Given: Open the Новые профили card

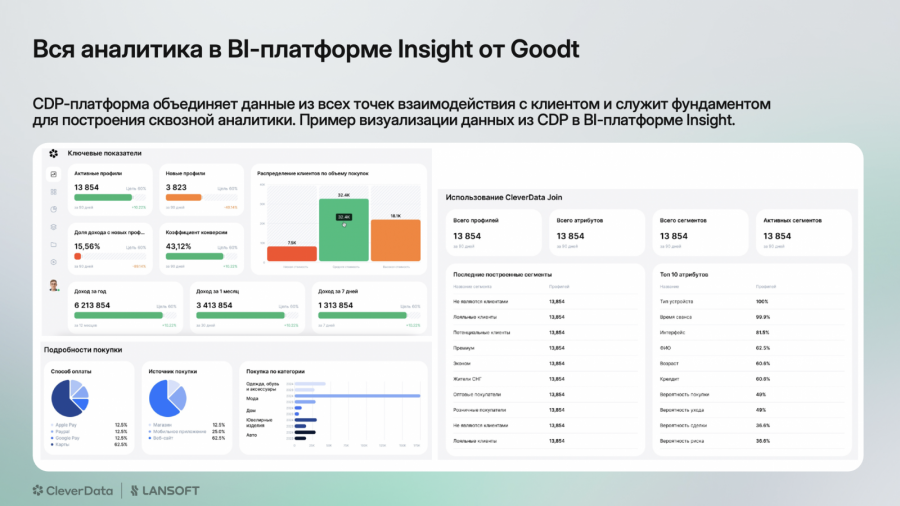Looking at the screenshot, I should point(201,190).
